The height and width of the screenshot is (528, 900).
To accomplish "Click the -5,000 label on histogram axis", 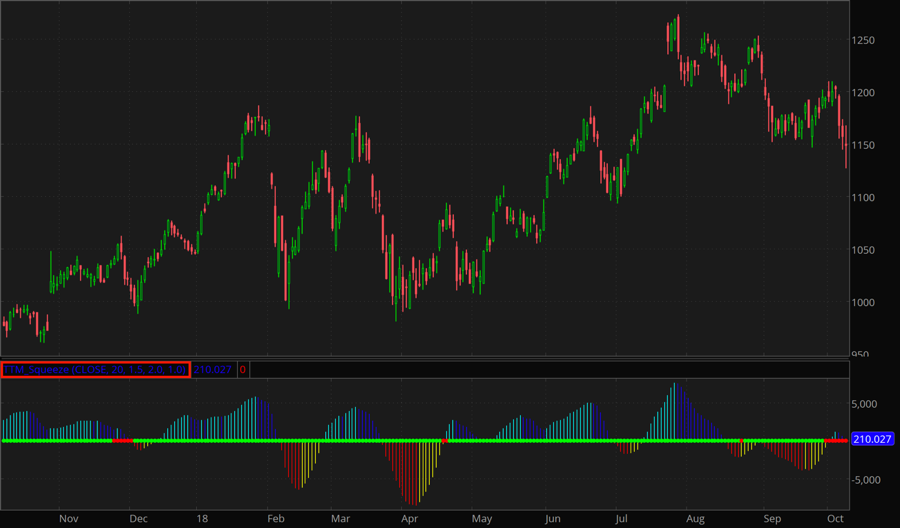I will point(866,479).
